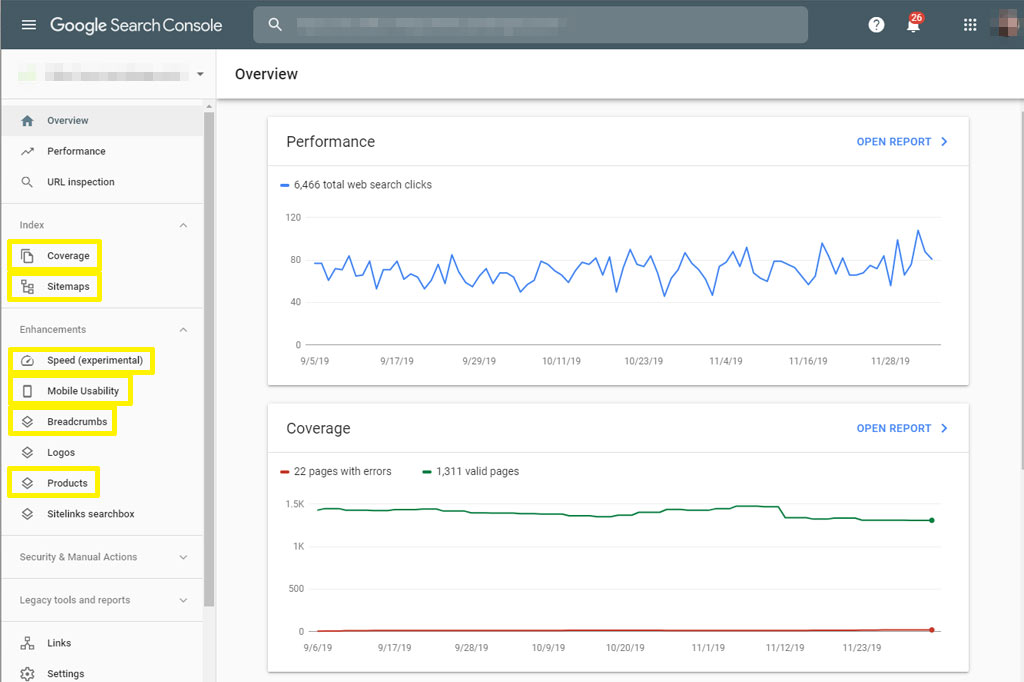The width and height of the screenshot is (1024, 682).
Task: Click the Enhancements section header
Action: pos(103,330)
